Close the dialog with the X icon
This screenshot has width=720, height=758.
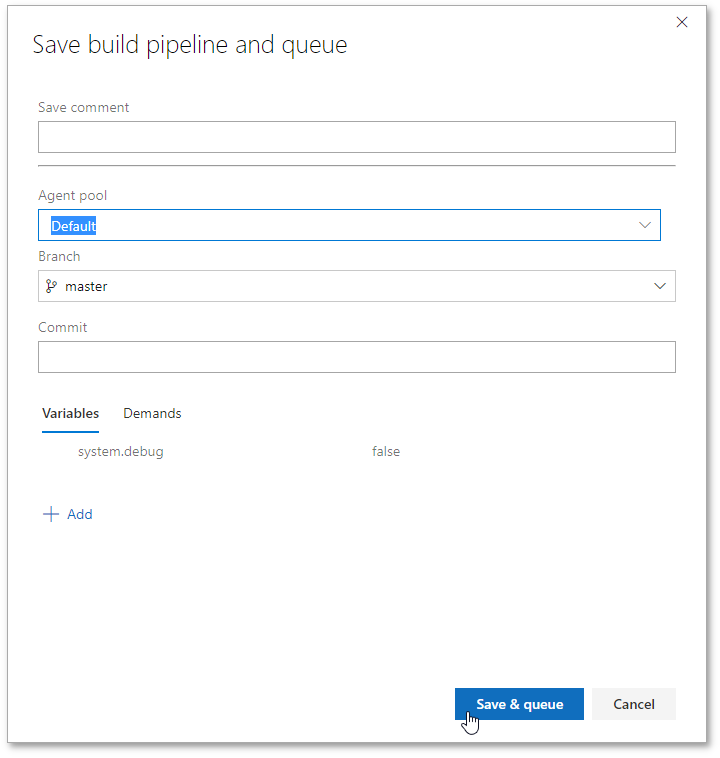pyautogui.click(x=682, y=22)
